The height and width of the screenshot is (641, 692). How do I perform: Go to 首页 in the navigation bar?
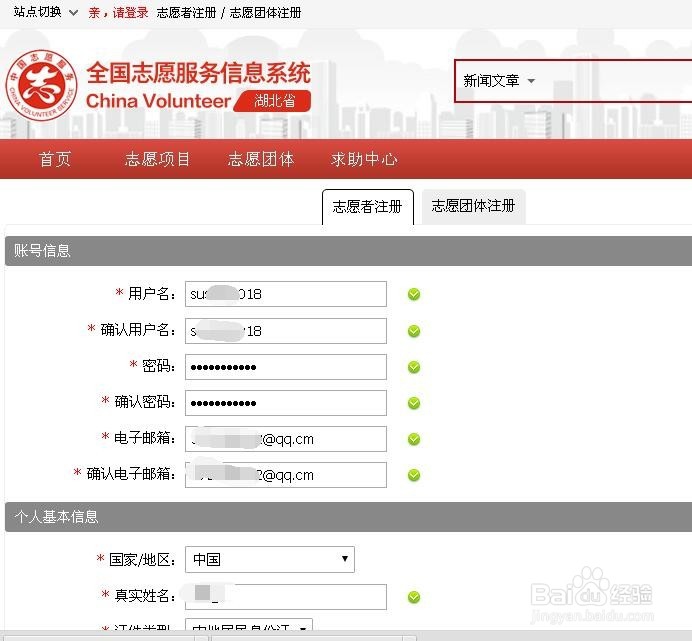pyautogui.click(x=55, y=159)
